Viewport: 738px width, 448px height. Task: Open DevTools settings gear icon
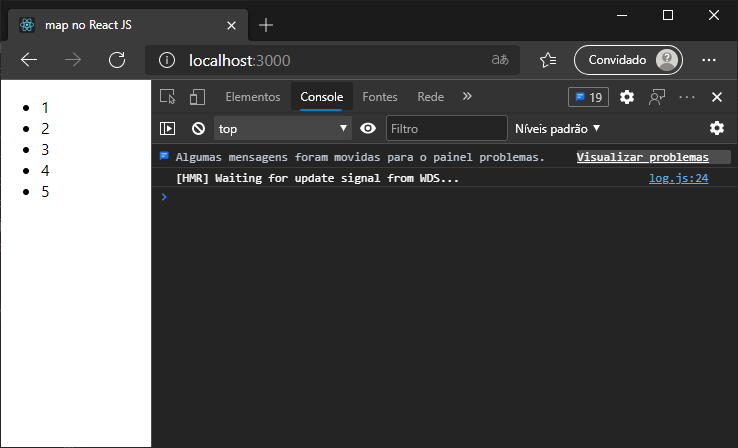tap(627, 97)
